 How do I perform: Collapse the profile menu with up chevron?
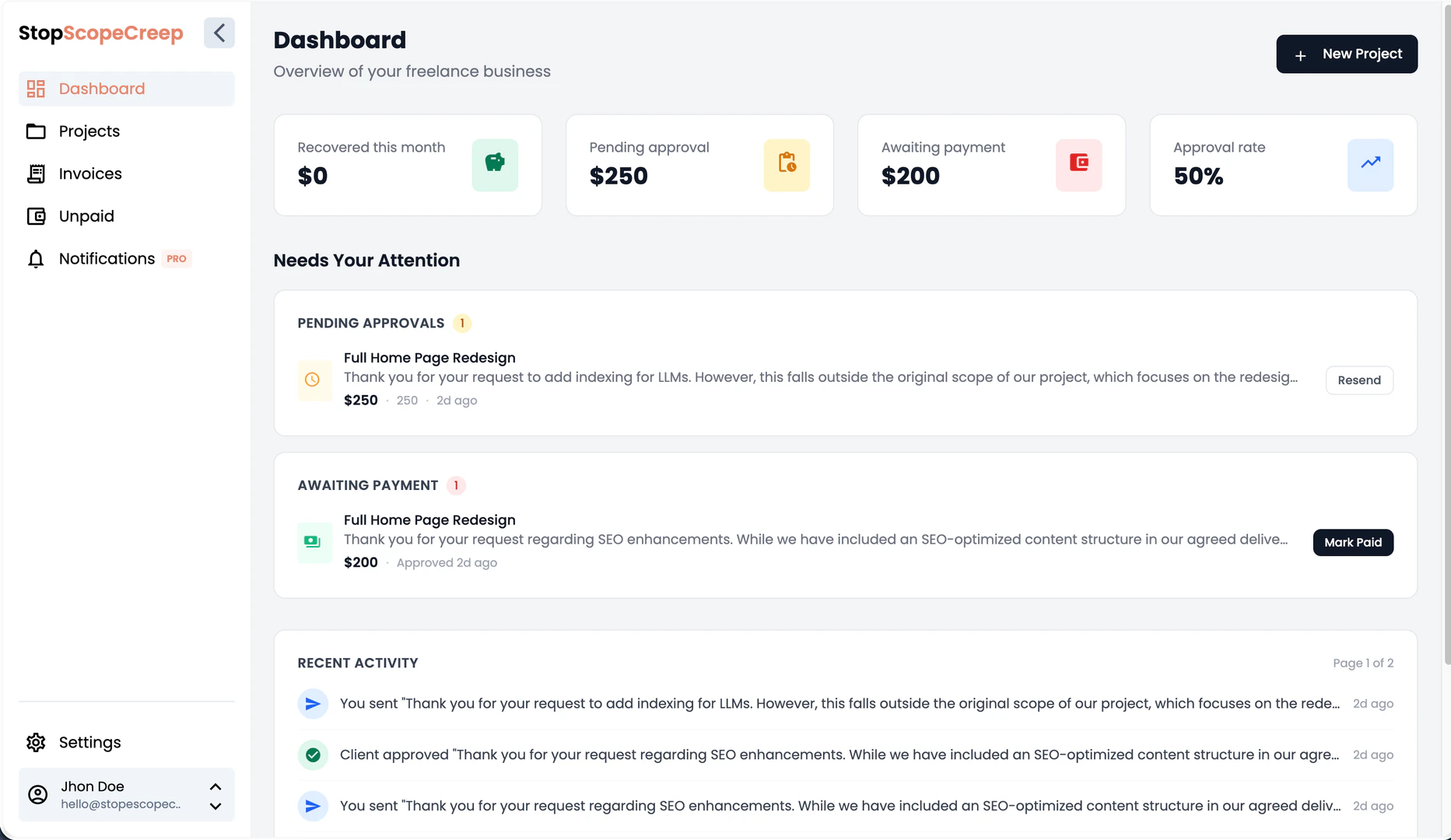click(216, 786)
